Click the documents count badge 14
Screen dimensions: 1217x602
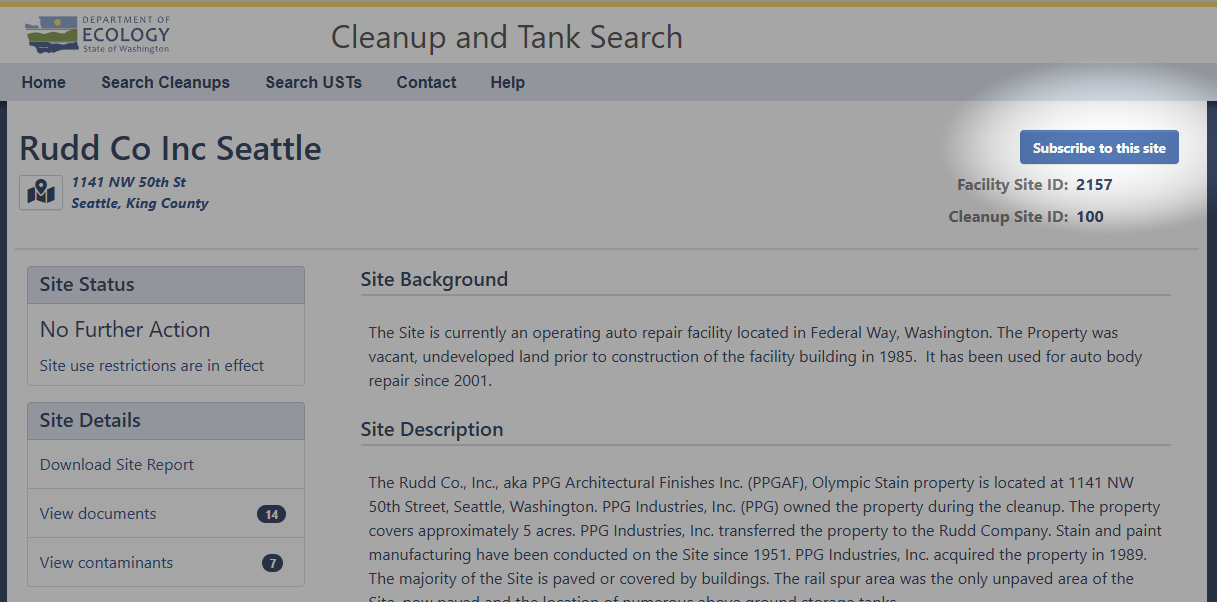(x=271, y=514)
